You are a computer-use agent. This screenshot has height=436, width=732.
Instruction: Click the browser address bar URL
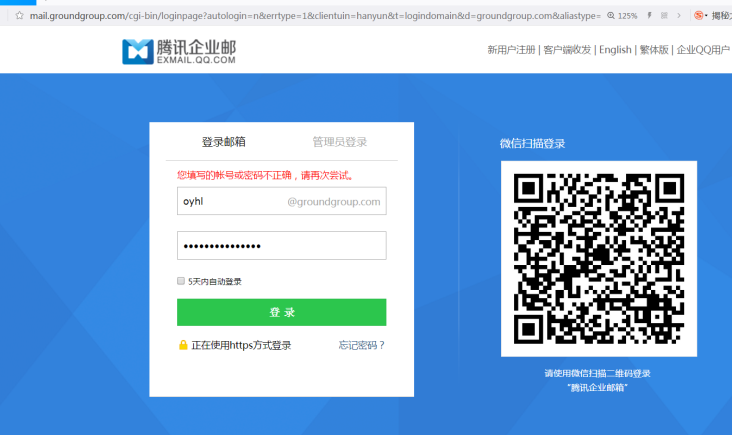[x=315, y=16]
